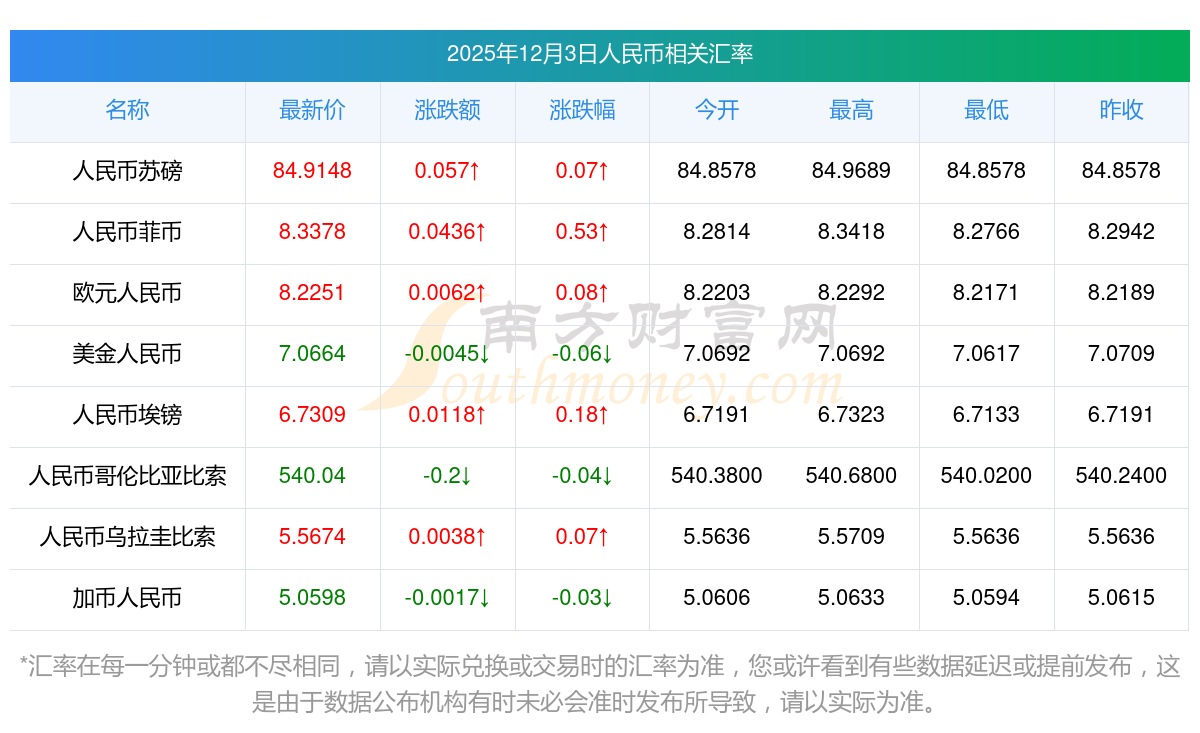Click the 加币人民币 row label

click(x=127, y=598)
